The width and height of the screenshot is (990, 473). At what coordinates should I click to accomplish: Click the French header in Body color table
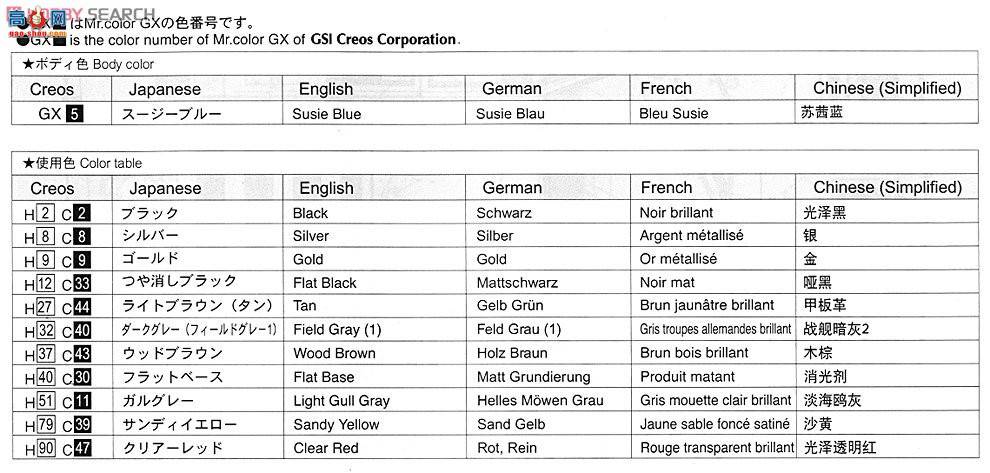[666, 88]
